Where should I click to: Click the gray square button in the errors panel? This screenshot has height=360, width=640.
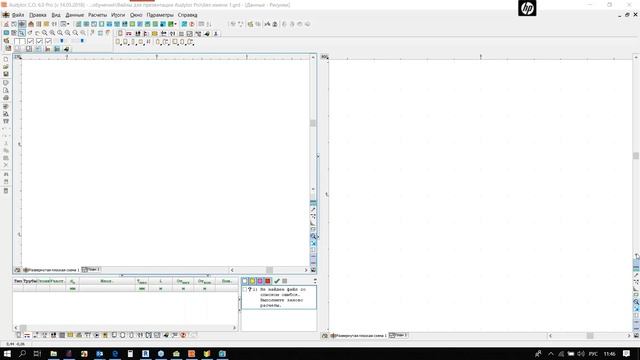(284, 281)
